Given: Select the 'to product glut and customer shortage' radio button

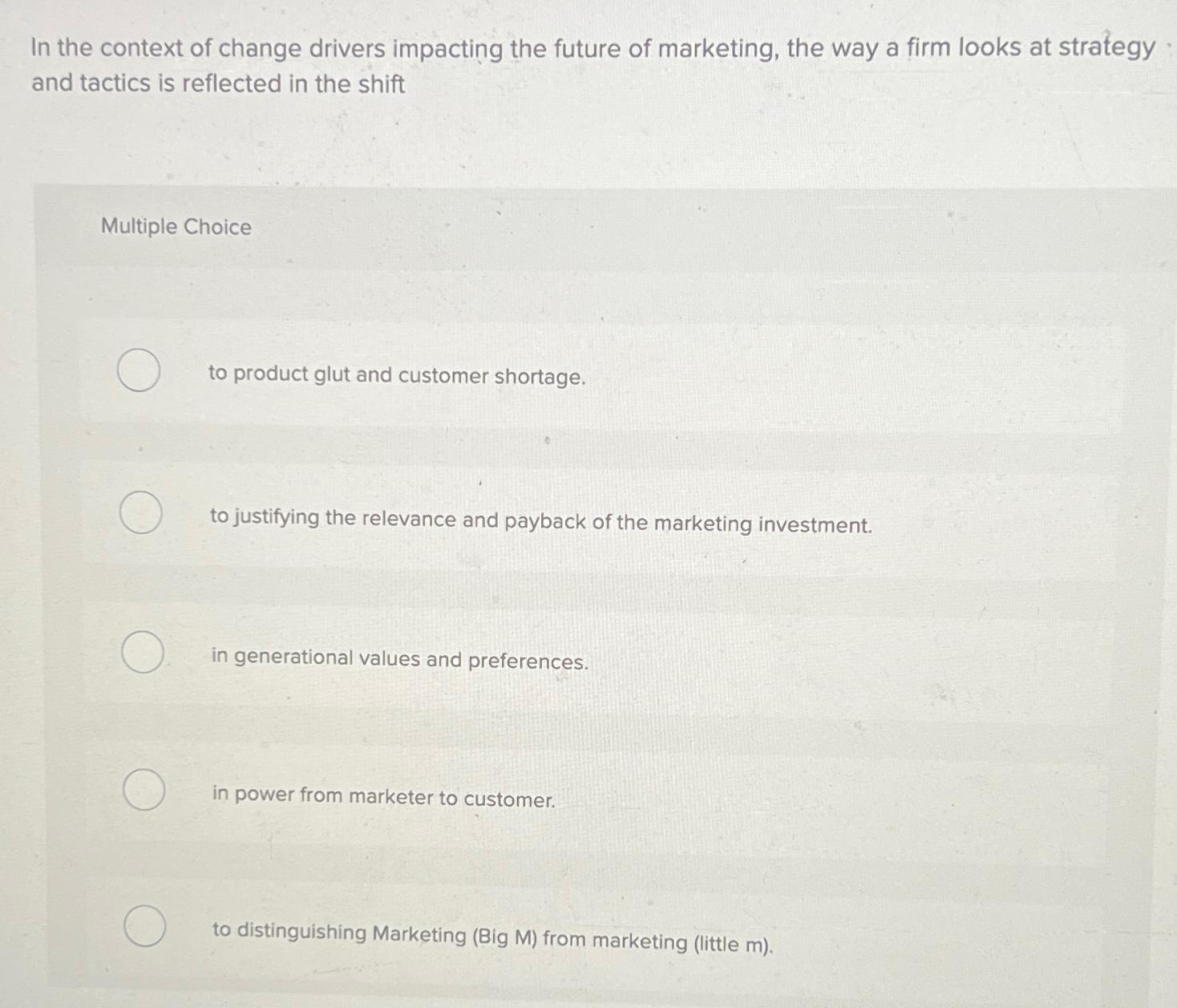Looking at the screenshot, I should (x=140, y=371).
